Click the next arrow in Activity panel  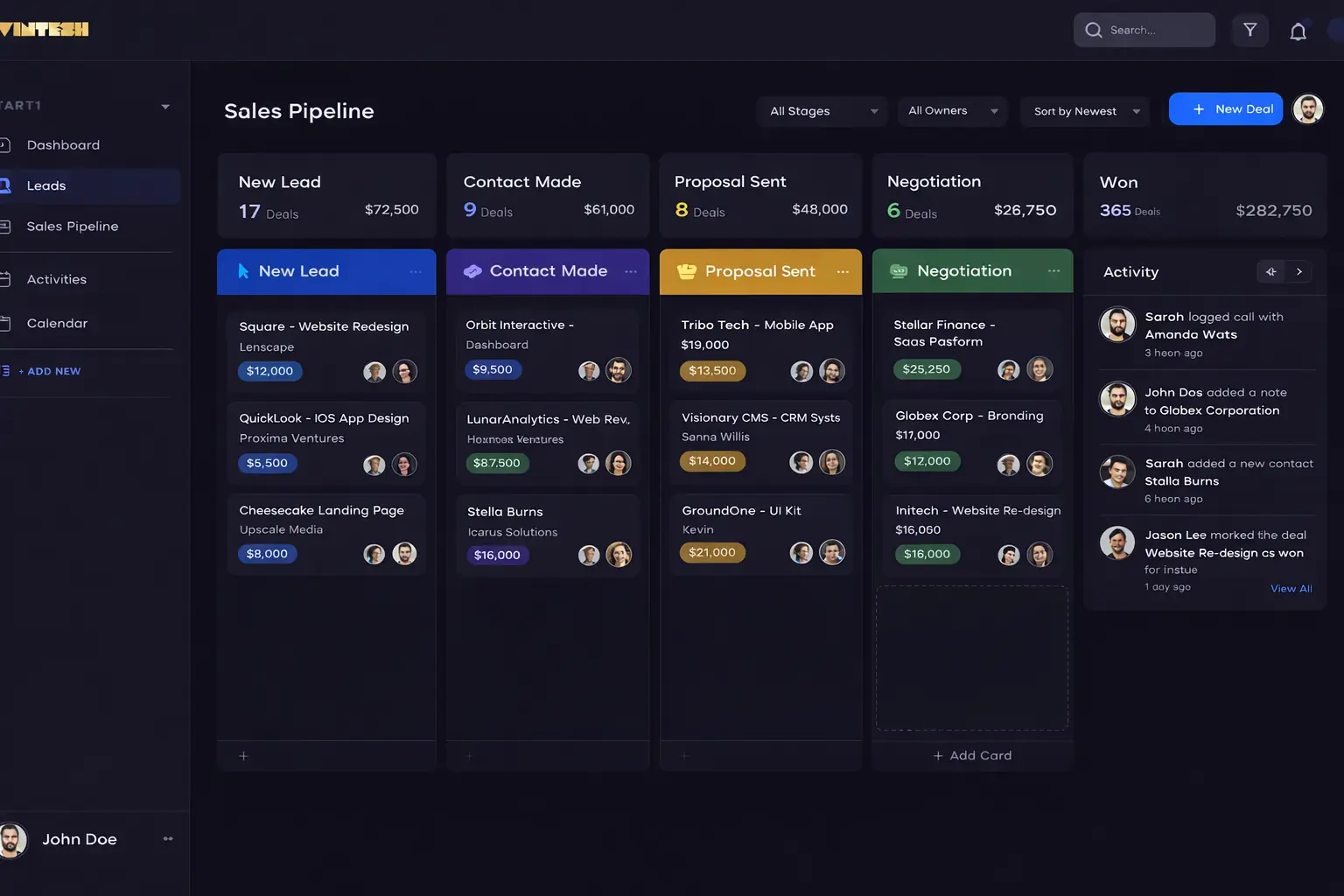point(1299,272)
